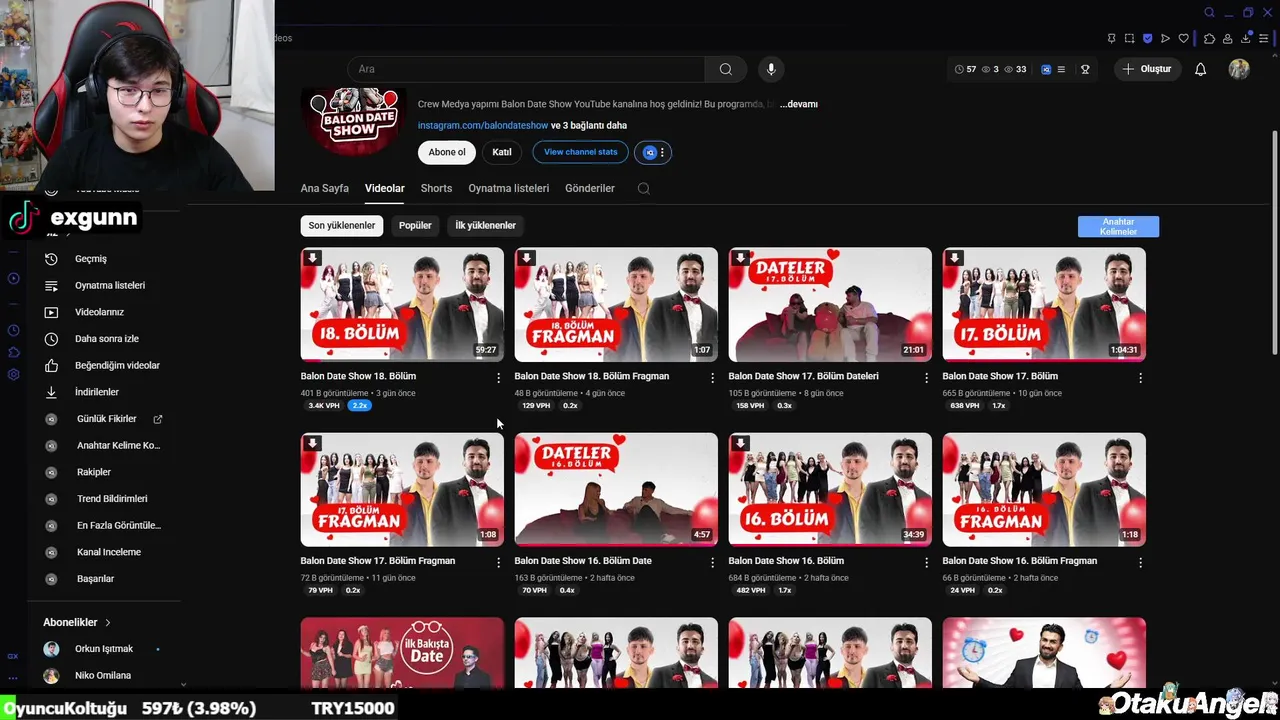Open the notifications bell
This screenshot has width=1280, height=720.
[1200, 69]
